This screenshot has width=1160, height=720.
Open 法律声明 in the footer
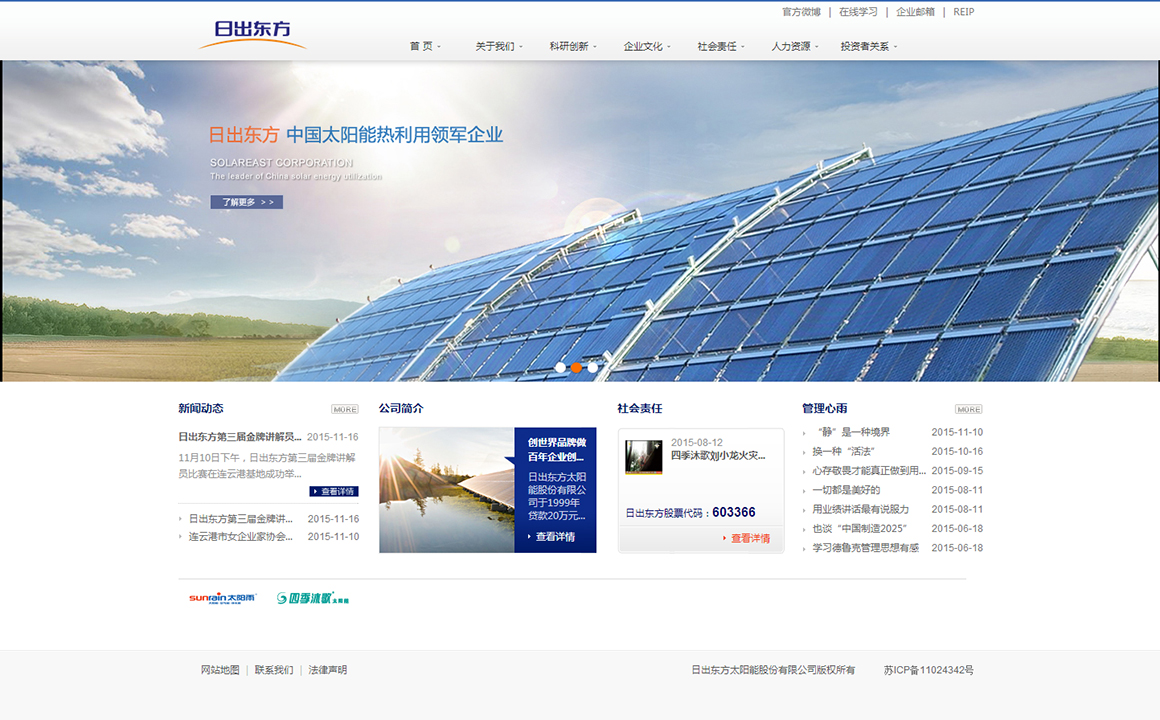click(x=328, y=670)
